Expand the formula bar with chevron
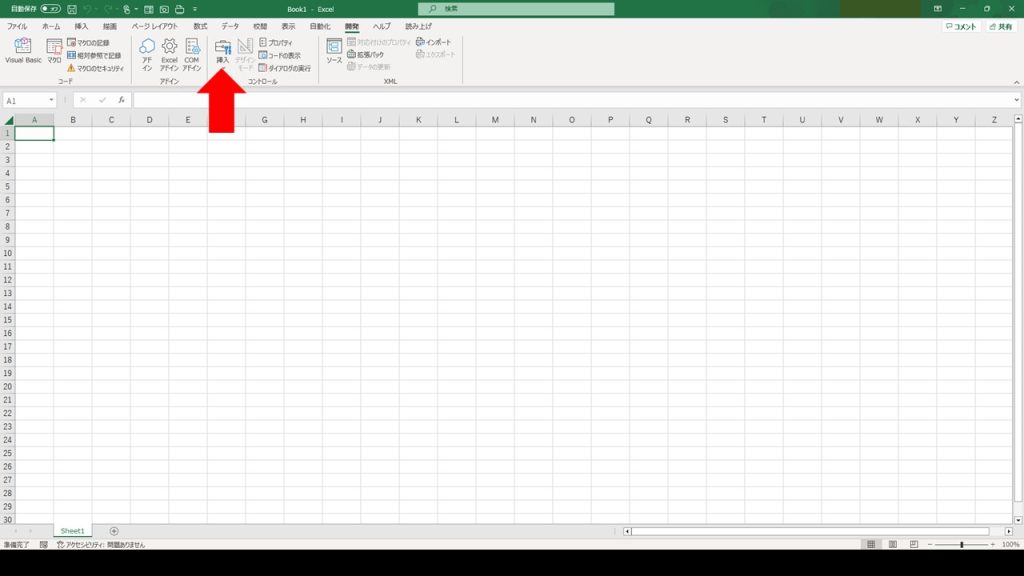 coord(1017,100)
